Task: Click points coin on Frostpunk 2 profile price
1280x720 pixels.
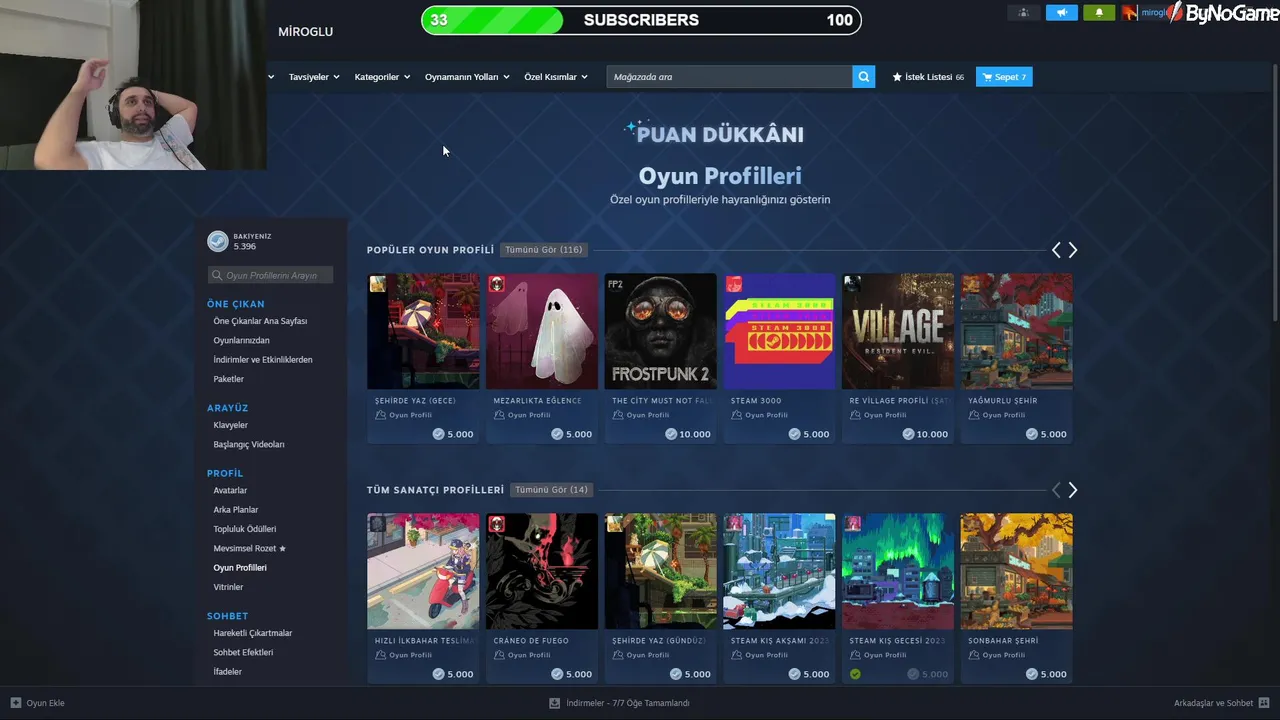Action: point(671,434)
